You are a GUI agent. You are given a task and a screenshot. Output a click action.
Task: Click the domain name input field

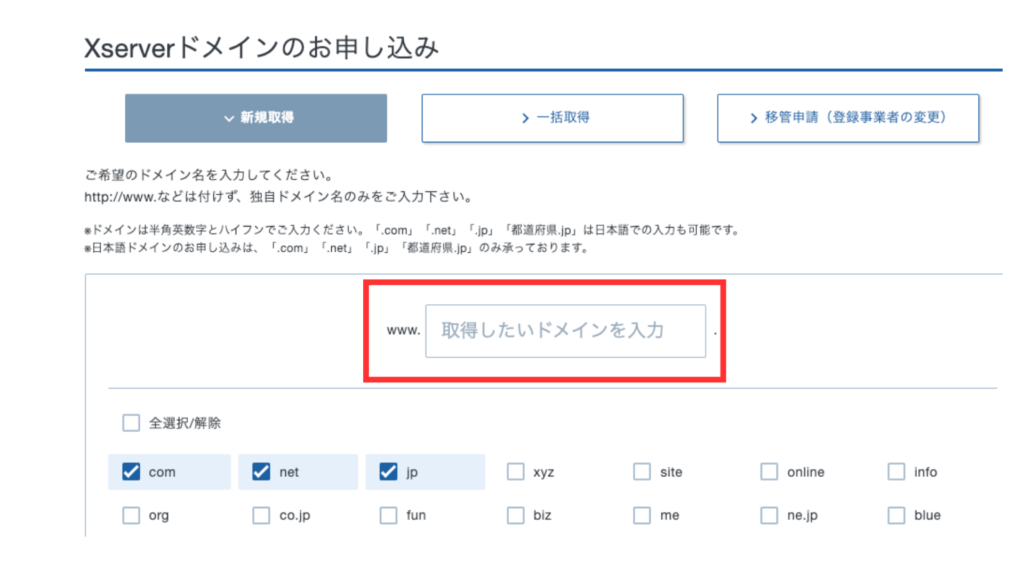566,331
